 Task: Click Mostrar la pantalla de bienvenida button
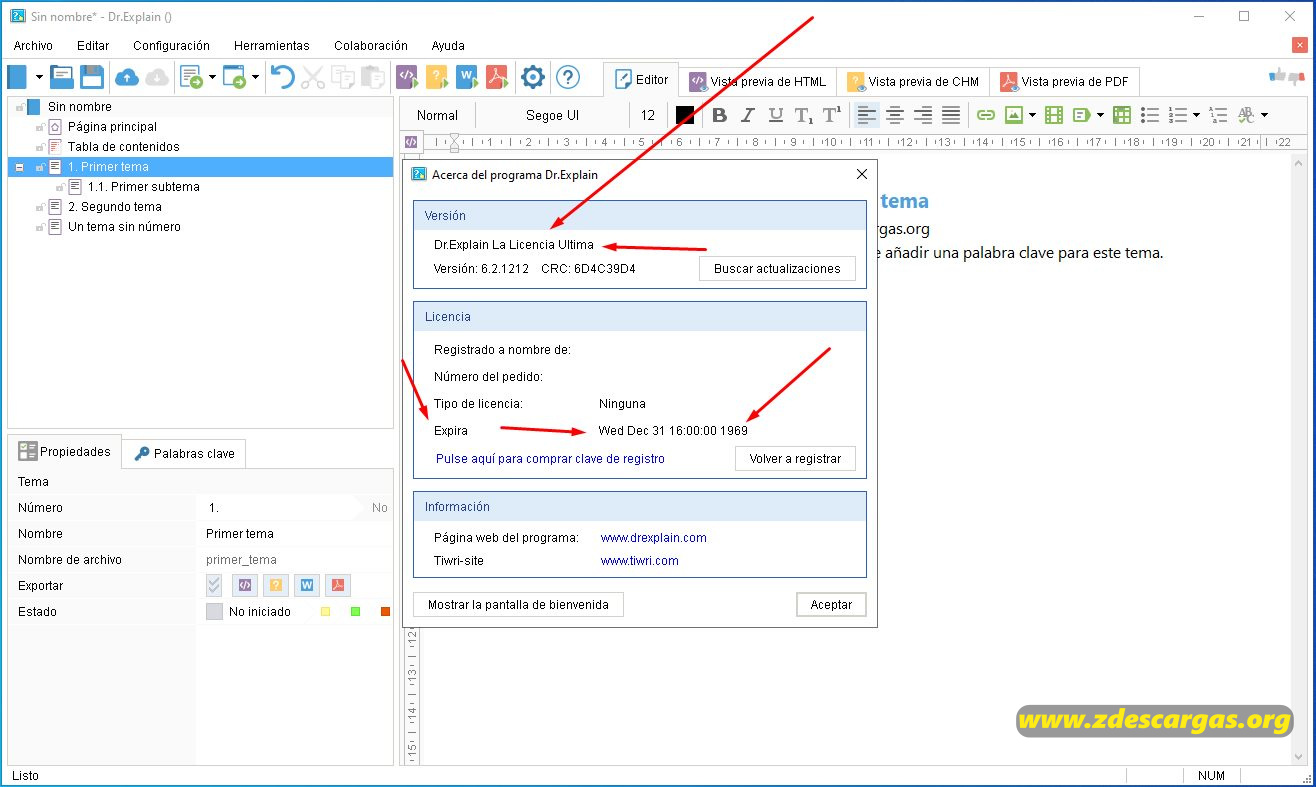pyautogui.click(x=518, y=605)
